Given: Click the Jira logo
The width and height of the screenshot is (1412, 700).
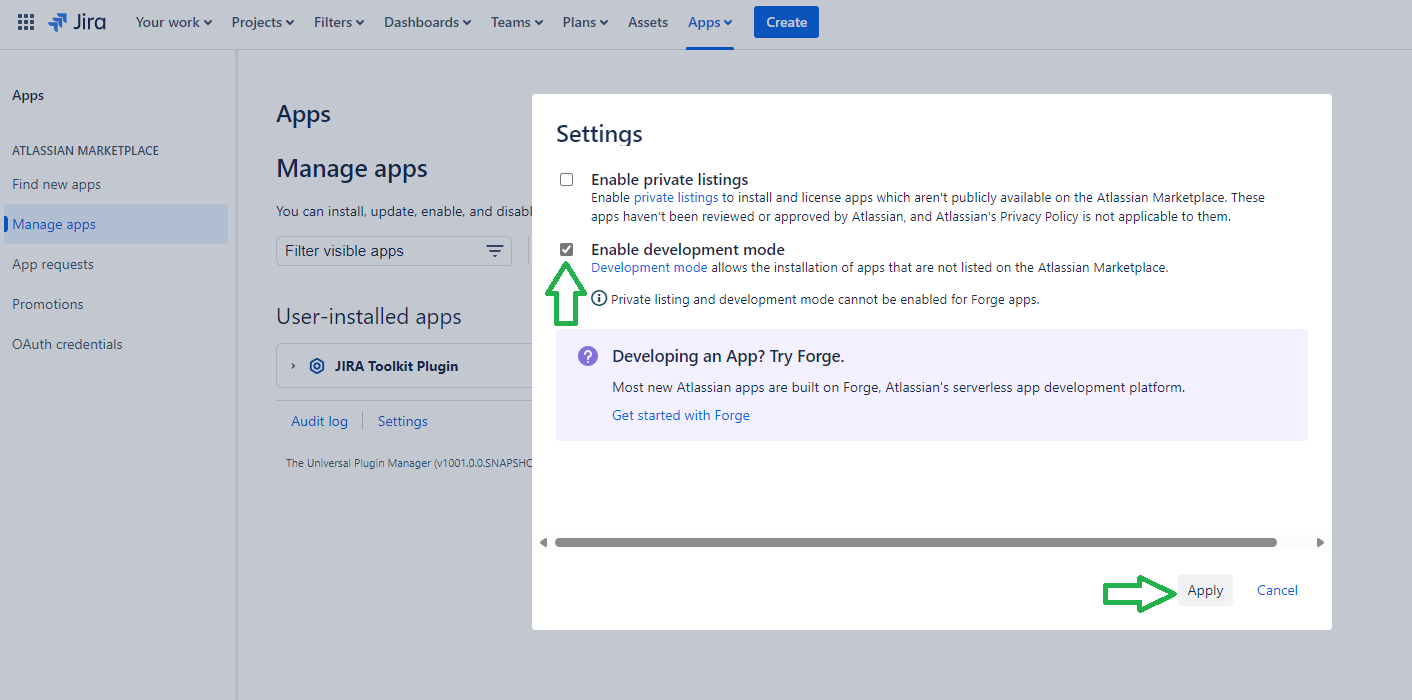Looking at the screenshot, I should (x=77, y=22).
